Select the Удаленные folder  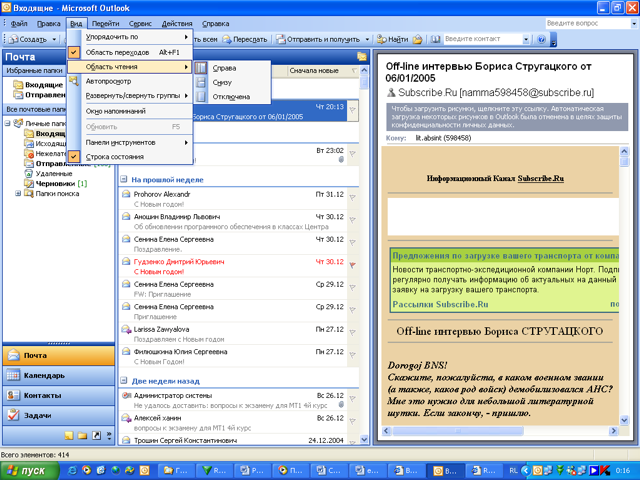(54, 173)
